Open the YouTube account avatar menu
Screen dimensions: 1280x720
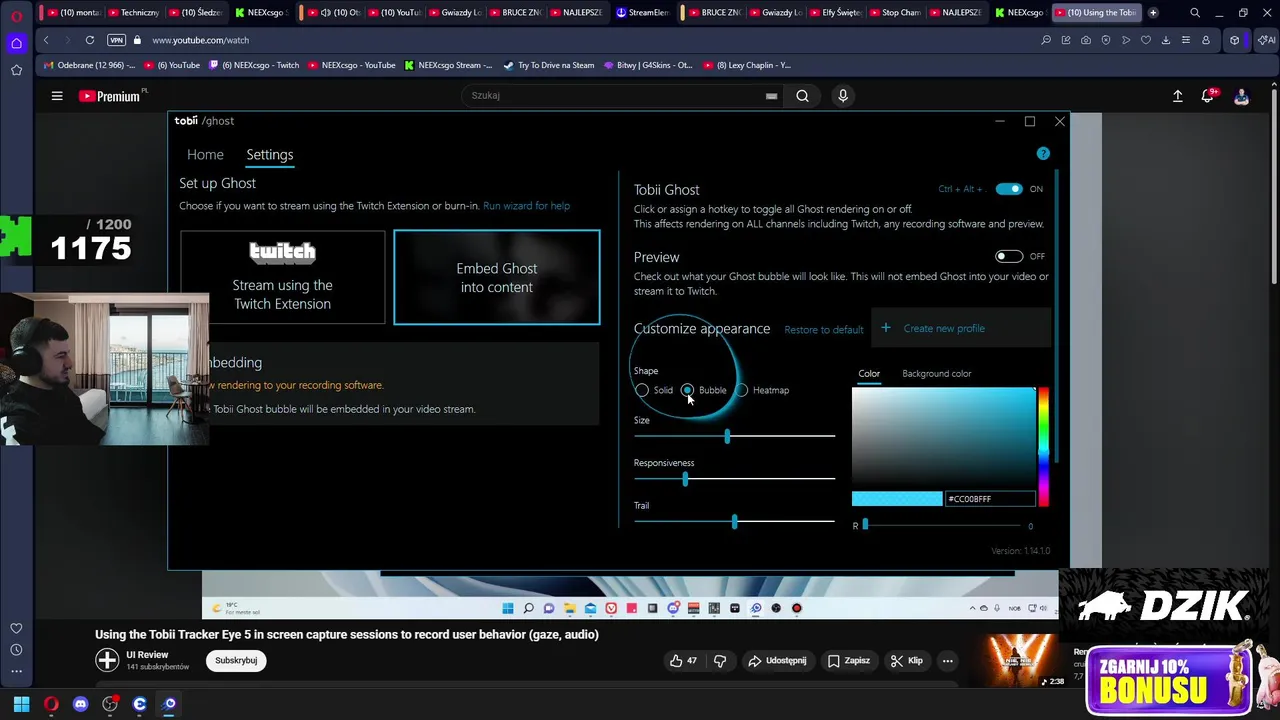(1241, 96)
